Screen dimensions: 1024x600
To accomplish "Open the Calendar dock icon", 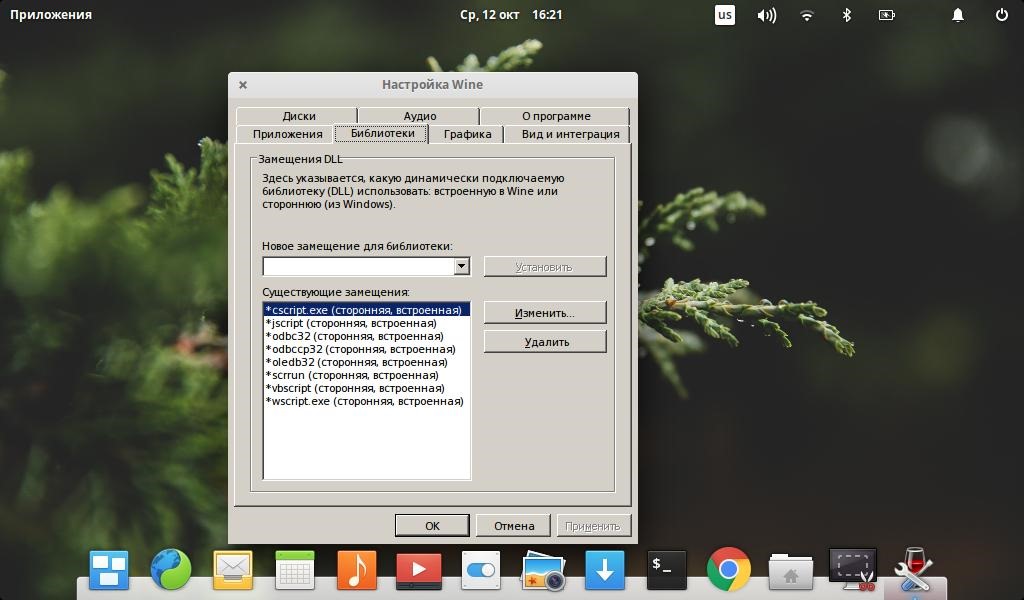I will point(295,570).
